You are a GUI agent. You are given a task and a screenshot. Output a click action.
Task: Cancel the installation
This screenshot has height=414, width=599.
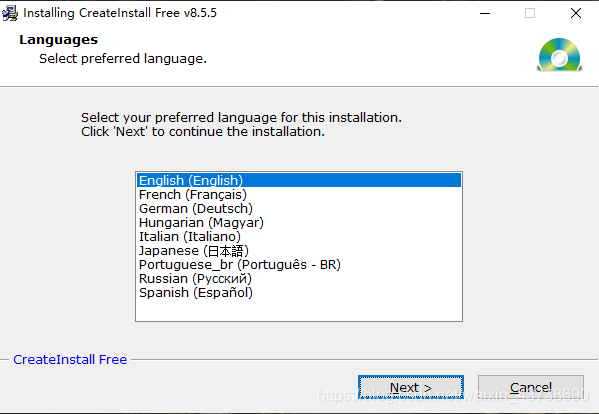[x=531, y=387]
